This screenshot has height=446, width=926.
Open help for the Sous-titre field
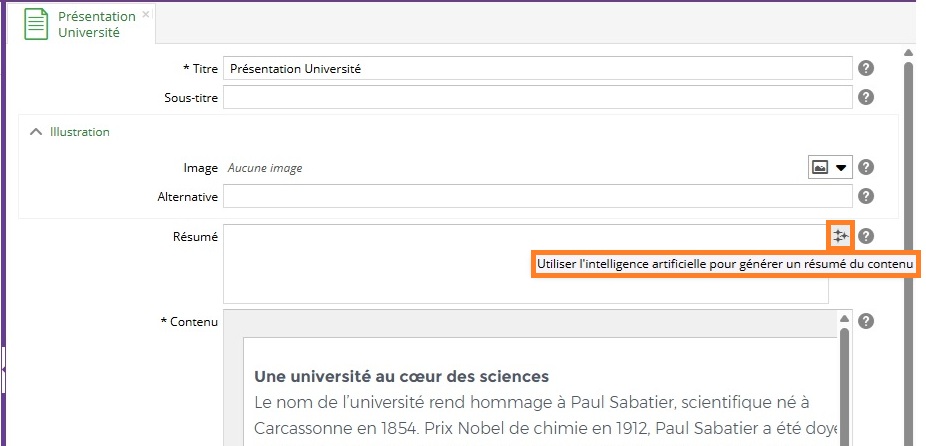click(x=867, y=97)
